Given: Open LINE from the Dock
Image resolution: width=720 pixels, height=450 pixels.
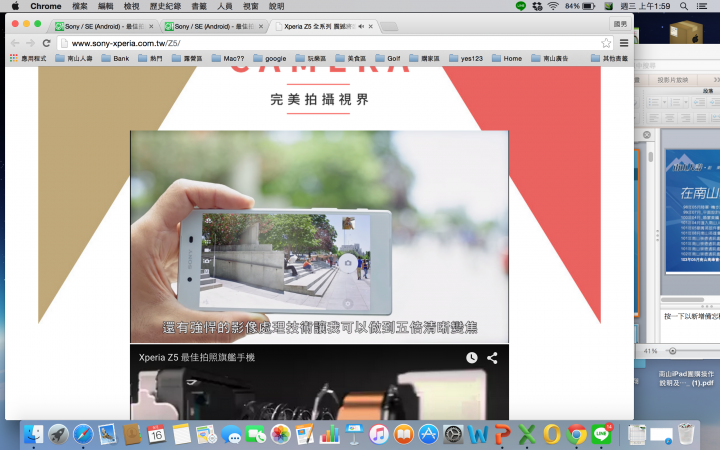Looking at the screenshot, I should pos(602,434).
